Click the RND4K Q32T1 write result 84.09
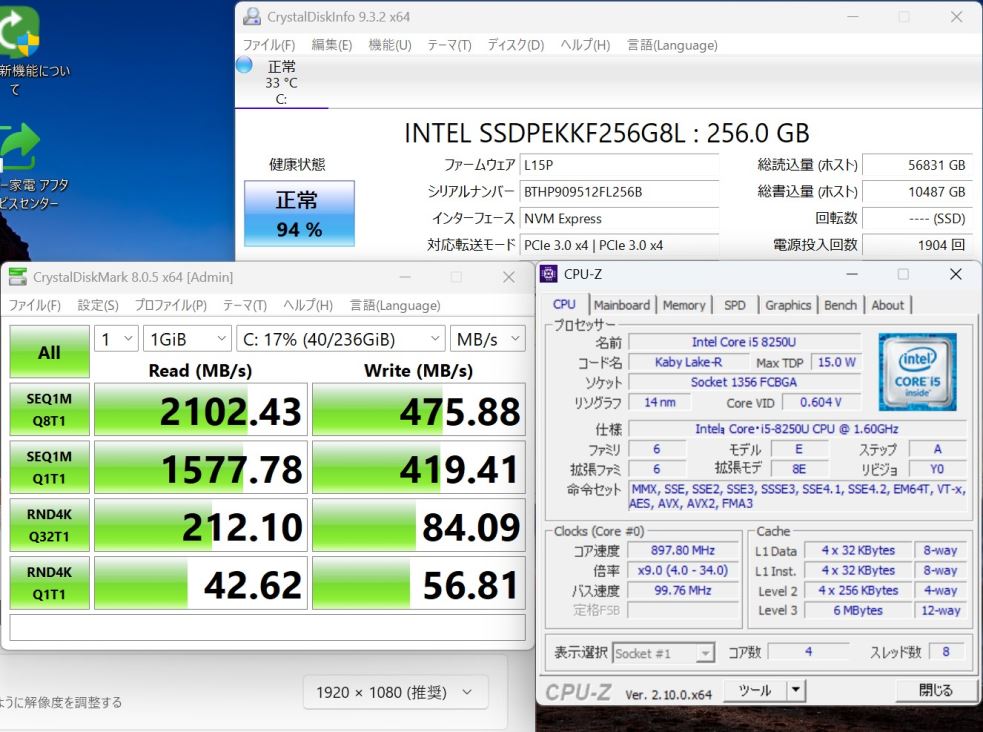 [x=419, y=526]
